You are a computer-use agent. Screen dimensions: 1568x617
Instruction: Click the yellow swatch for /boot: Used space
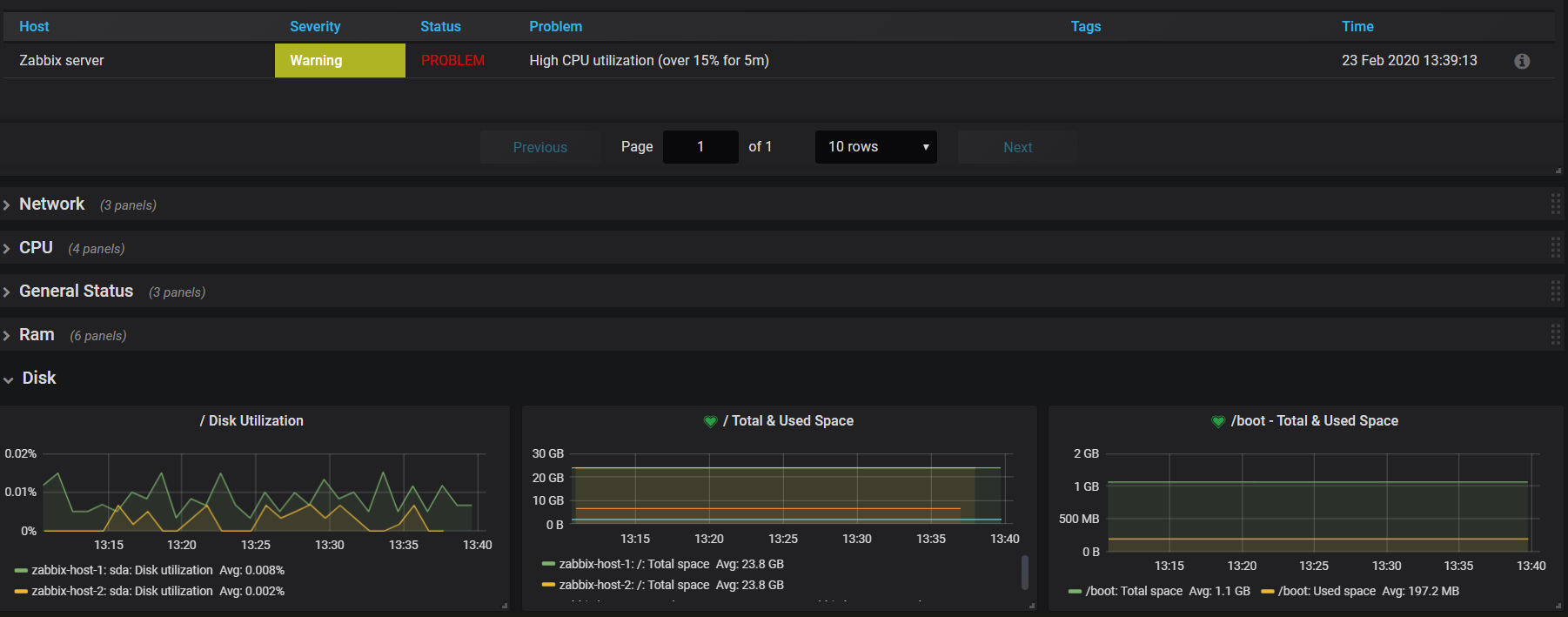[x=1268, y=592]
